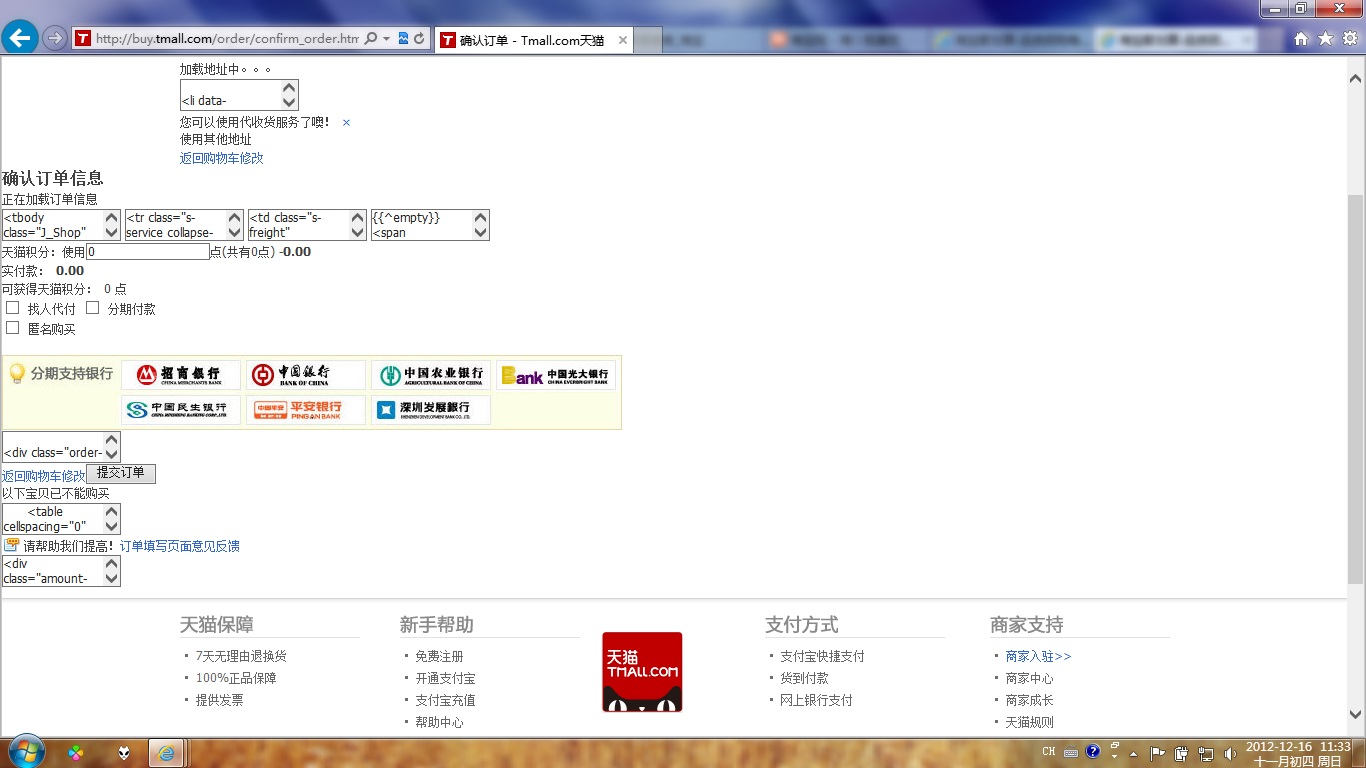The height and width of the screenshot is (768, 1366).
Task: Click inside the '<tbody class="J_Shop"' textarea
Action: pyautogui.click(x=52, y=225)
